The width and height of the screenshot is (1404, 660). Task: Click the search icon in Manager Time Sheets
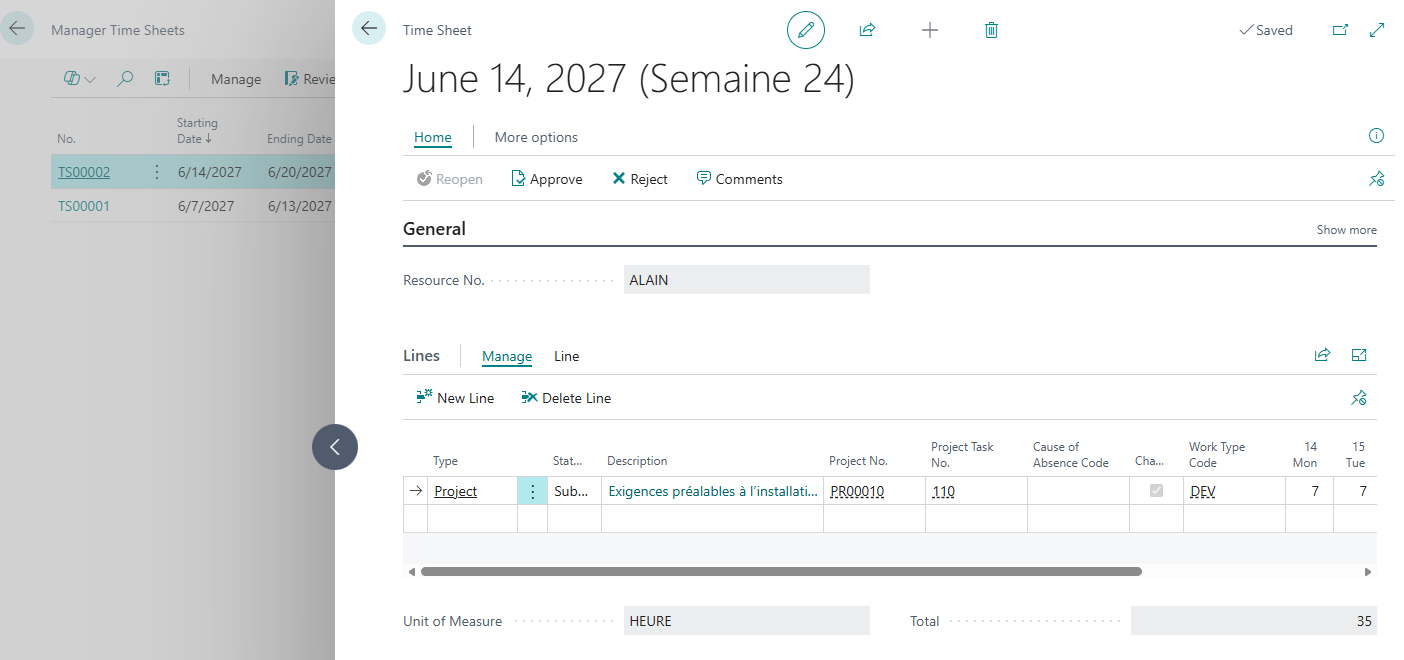tap(125, 79)
